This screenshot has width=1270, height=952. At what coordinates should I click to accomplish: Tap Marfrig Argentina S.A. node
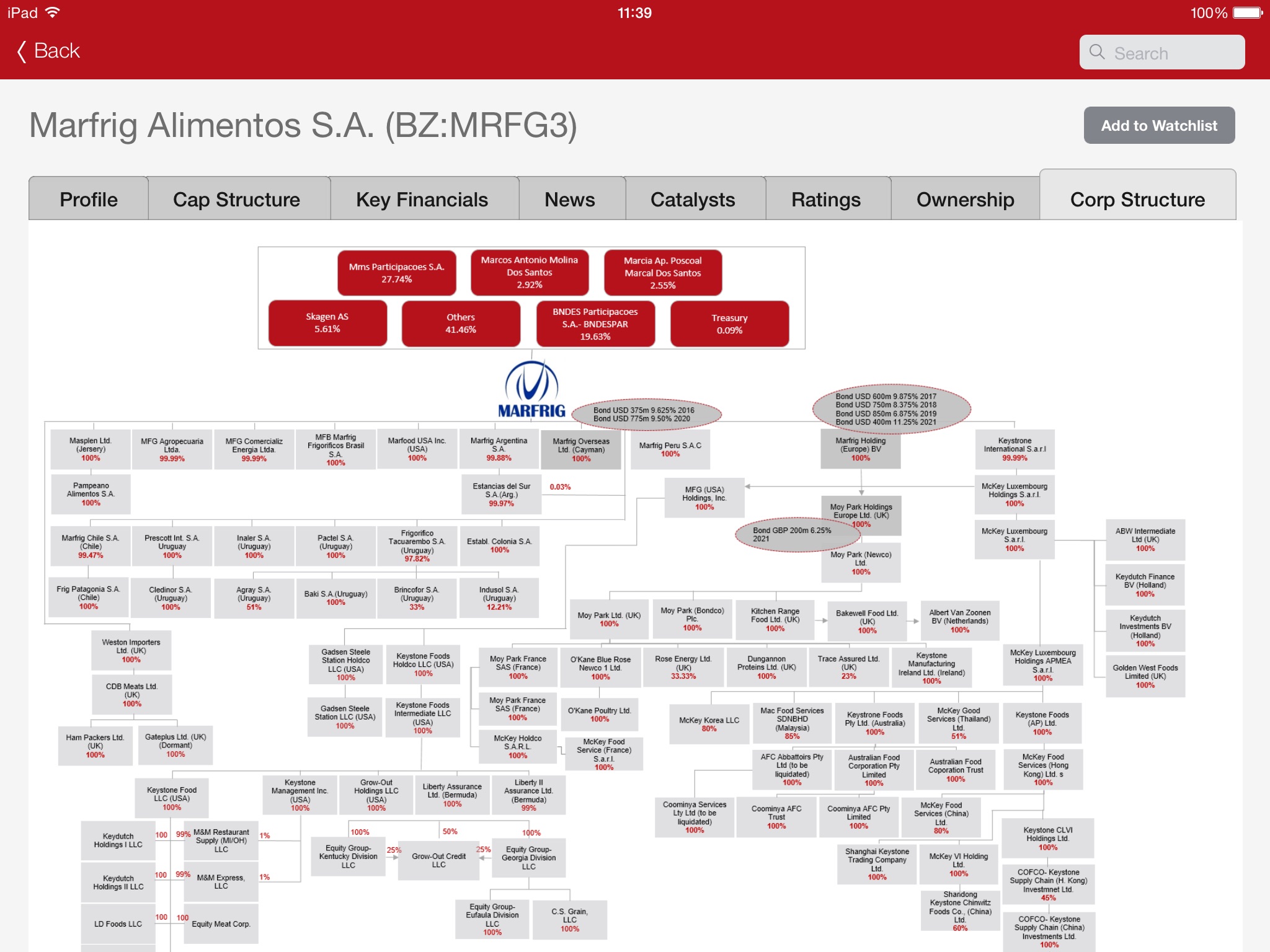click(499, 449)
